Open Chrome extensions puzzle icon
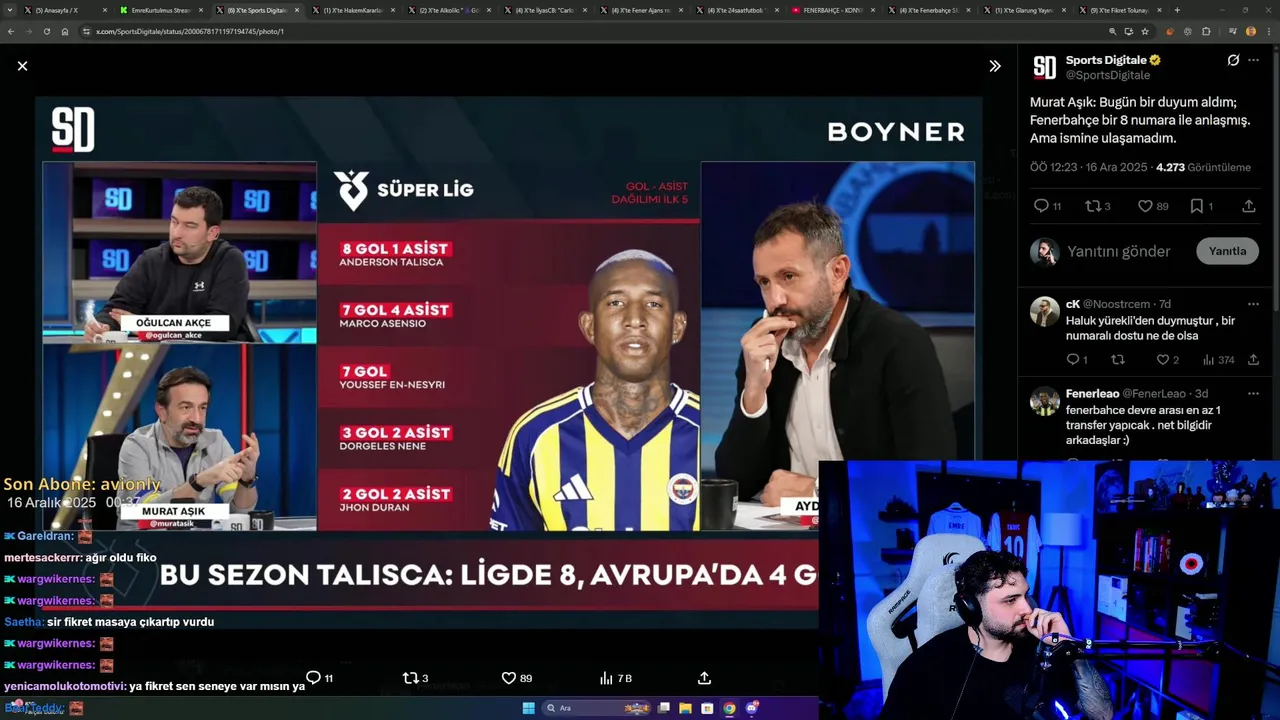The width and height of the screenshot is (1280, 720). (x=1206, y=31)
